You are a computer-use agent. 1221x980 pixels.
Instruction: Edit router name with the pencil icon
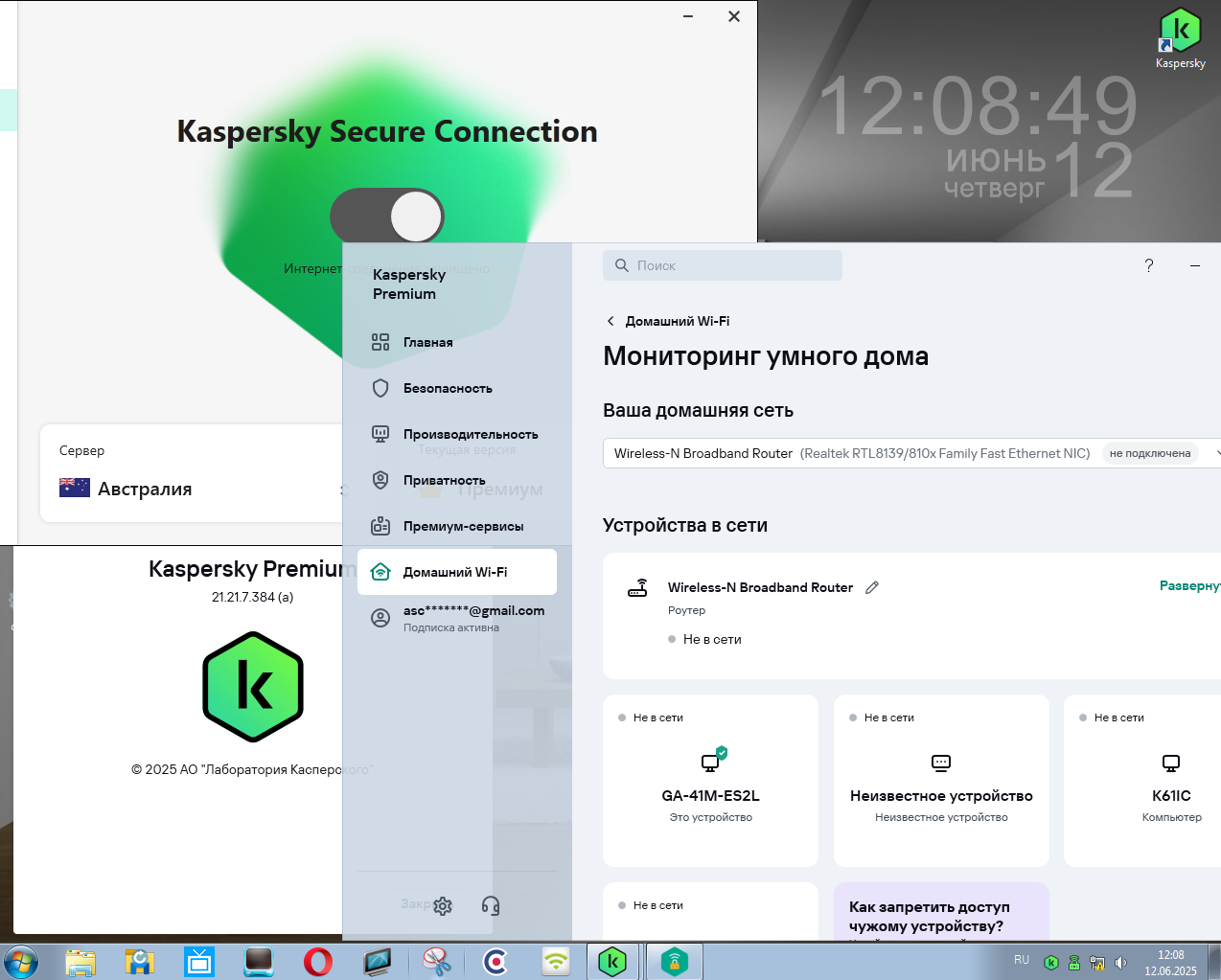[x=872, y=587]
